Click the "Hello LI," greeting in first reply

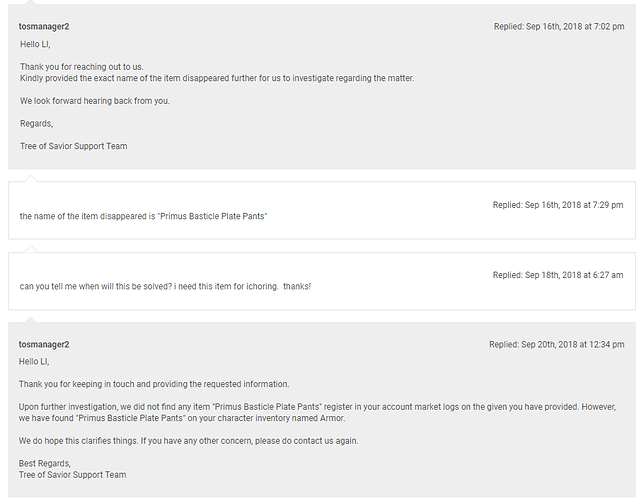35,44
